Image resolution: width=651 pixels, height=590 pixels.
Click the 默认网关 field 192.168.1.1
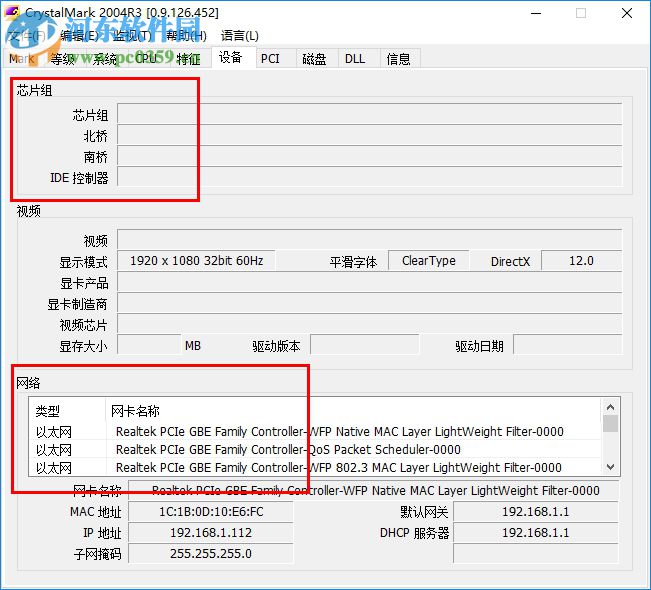pos(536,512)
